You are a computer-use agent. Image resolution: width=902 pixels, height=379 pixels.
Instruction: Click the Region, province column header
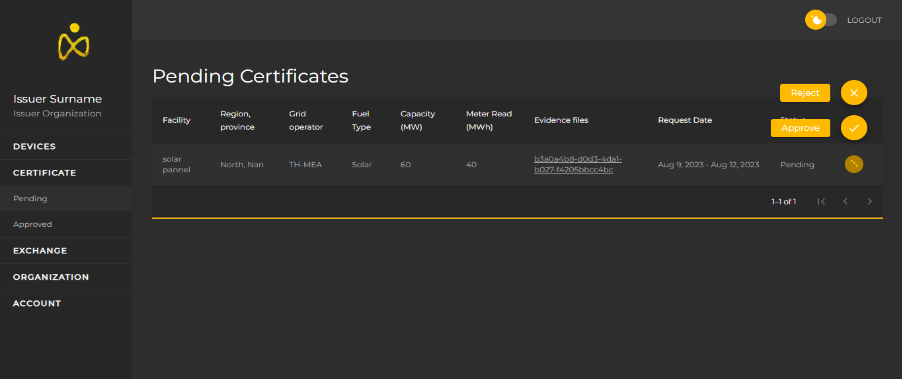coord(237,120)
